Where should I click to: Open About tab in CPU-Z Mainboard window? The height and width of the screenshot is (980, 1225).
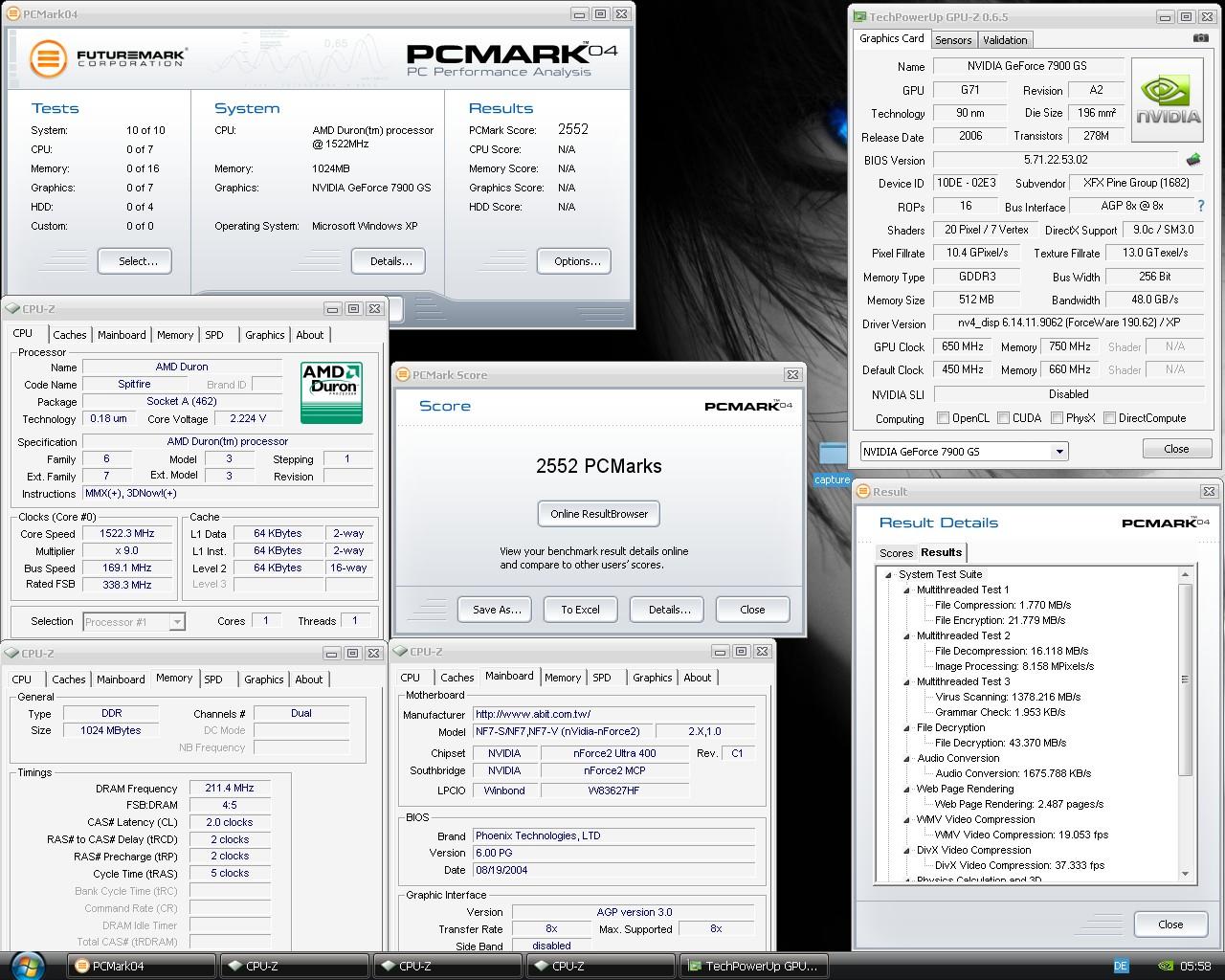(697, 678)
